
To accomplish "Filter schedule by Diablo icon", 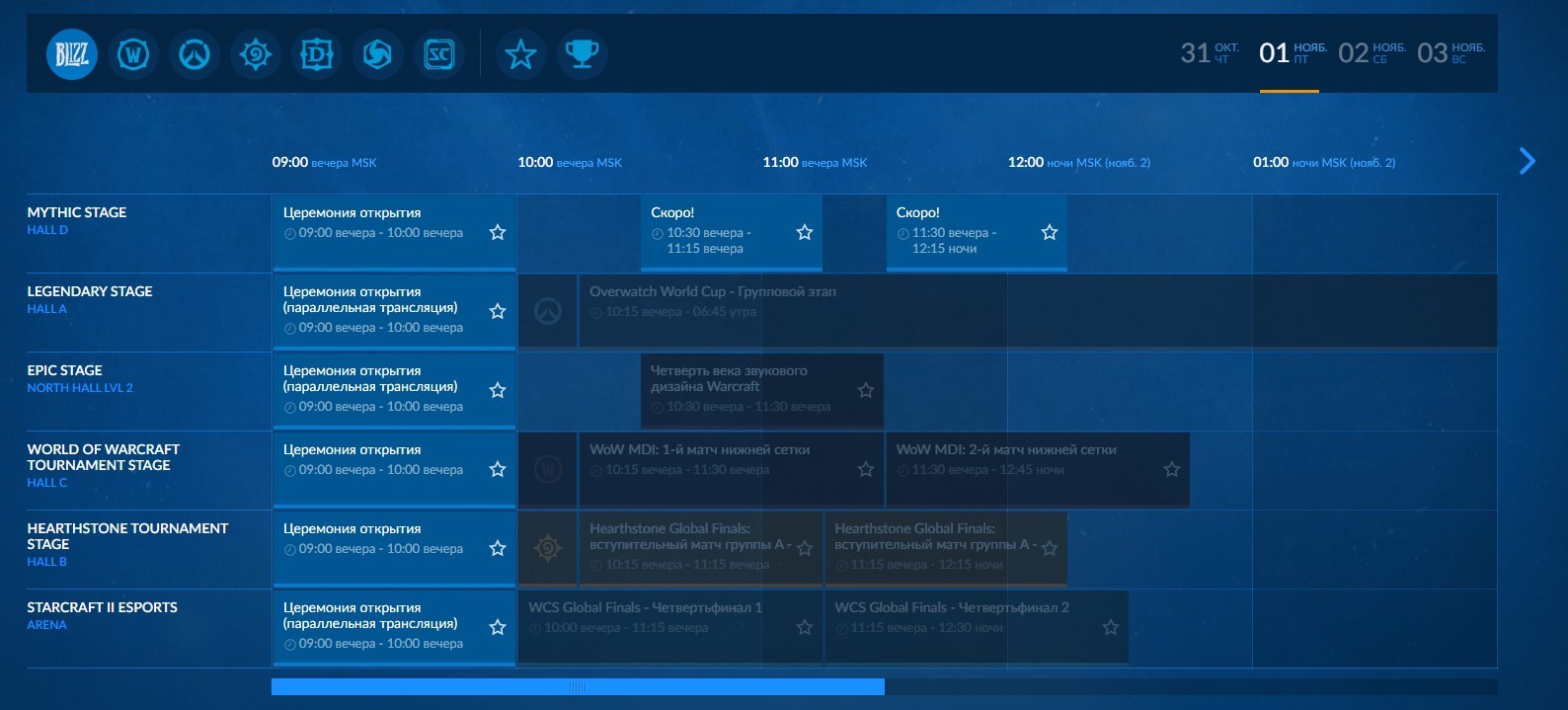I will click(317, 54).
